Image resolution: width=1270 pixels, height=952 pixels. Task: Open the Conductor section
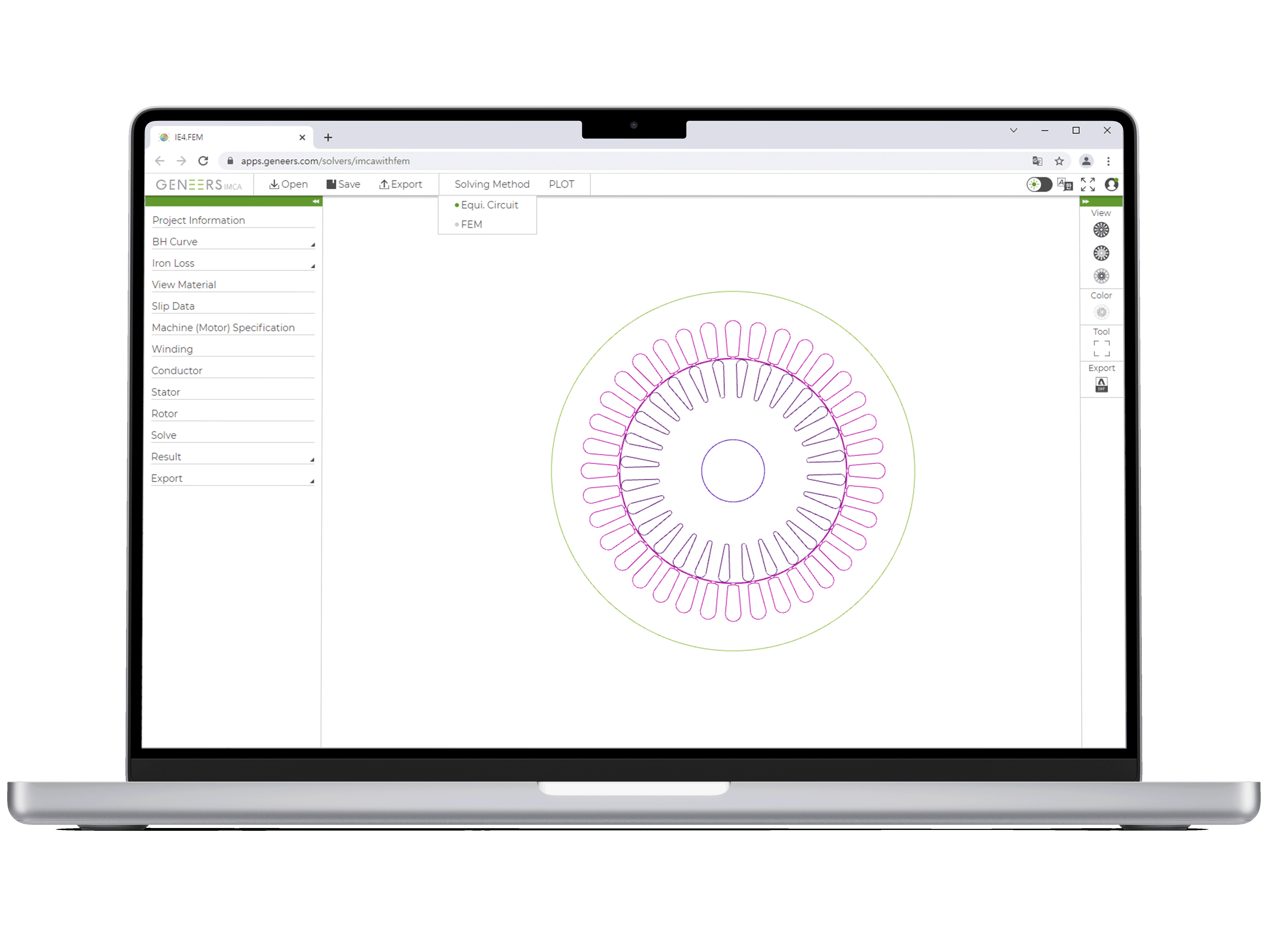tap(233, 371)
